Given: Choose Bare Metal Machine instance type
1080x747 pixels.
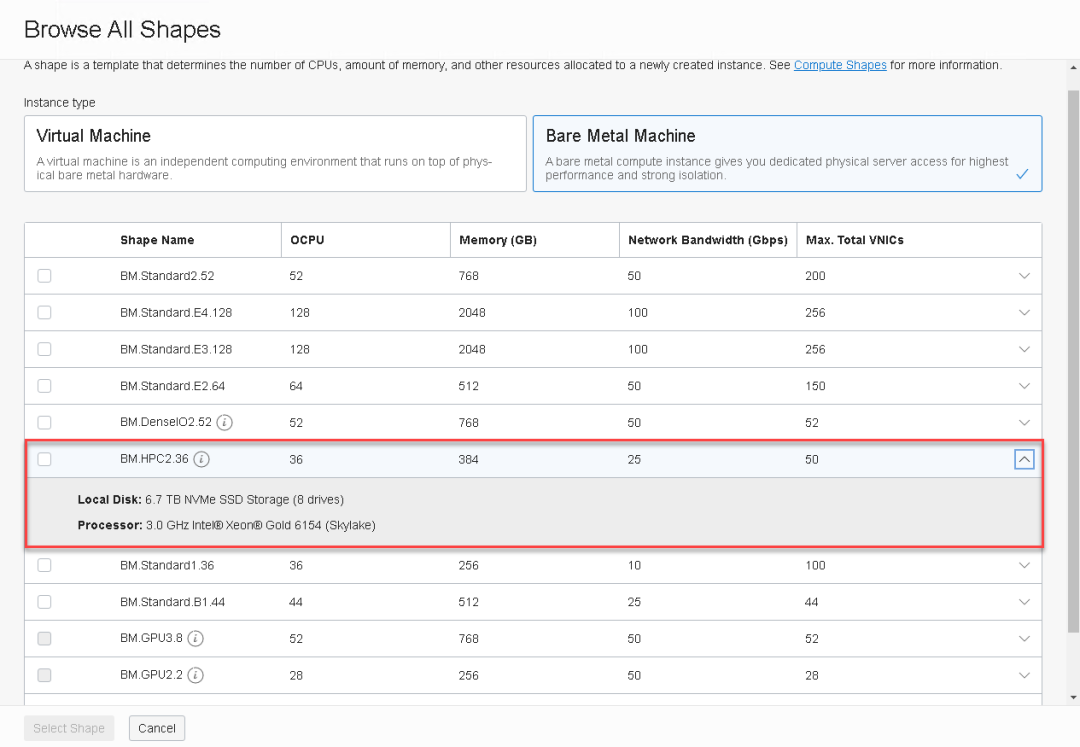Looking at the screenshot, I should [787, 153].
